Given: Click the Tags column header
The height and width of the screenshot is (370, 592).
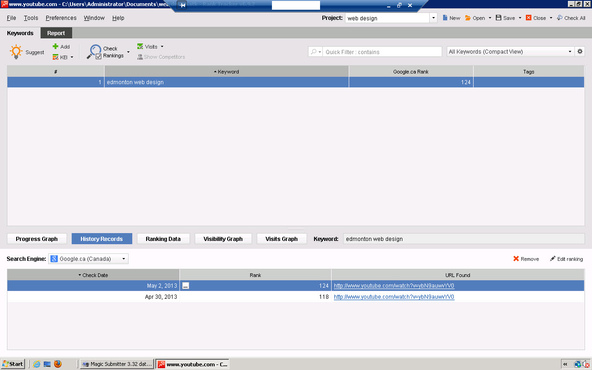Looking at the screenshot, I should click(529, 71).
